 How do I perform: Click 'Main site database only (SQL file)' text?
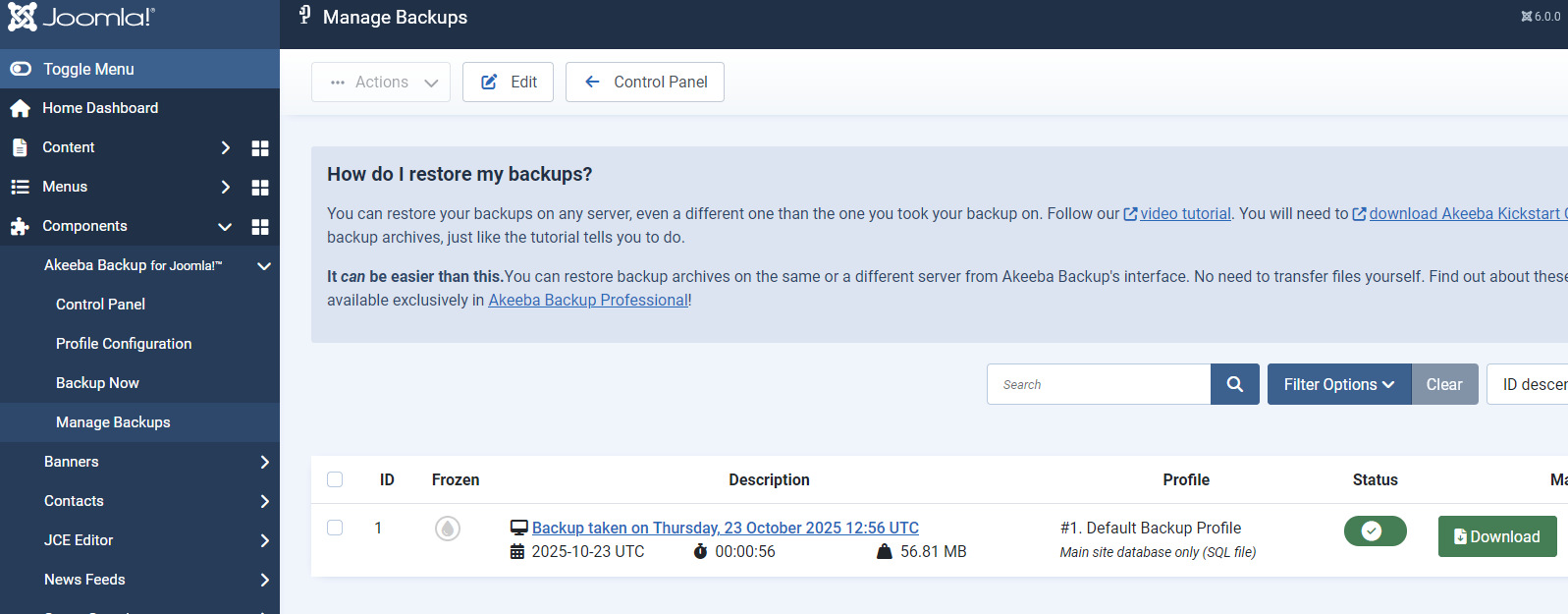pos(1158,552)
